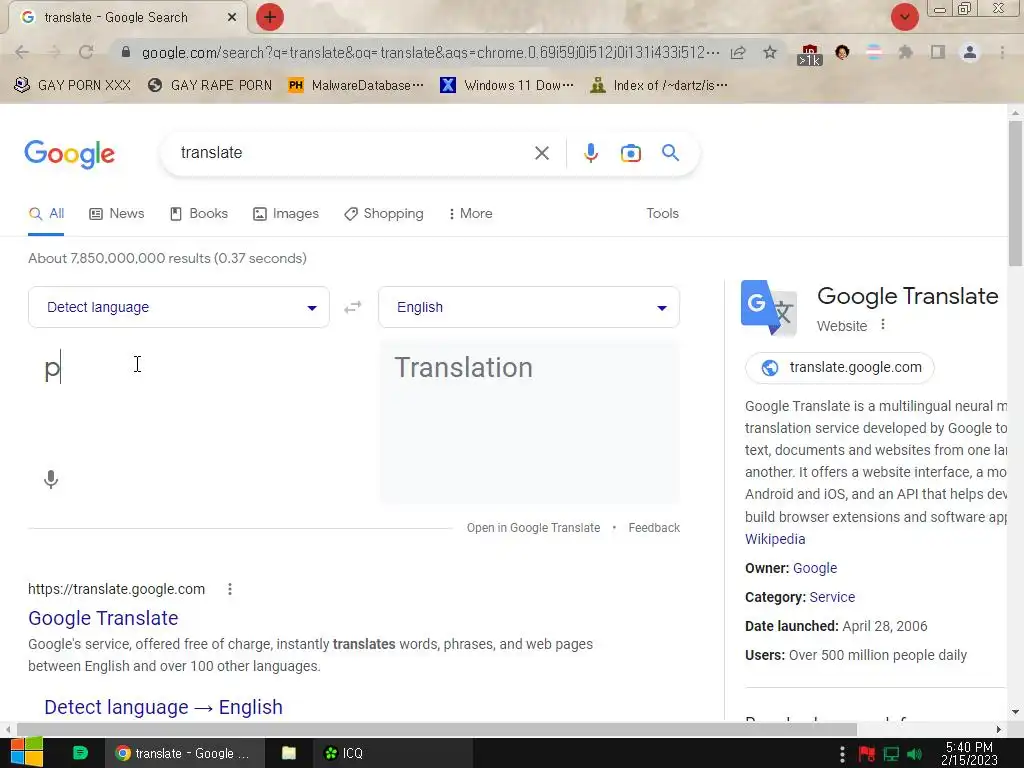This screenshot has height=768, width=1024.
Task: Click the vertical page scrollbar thumb
Action: (1015, 193)
